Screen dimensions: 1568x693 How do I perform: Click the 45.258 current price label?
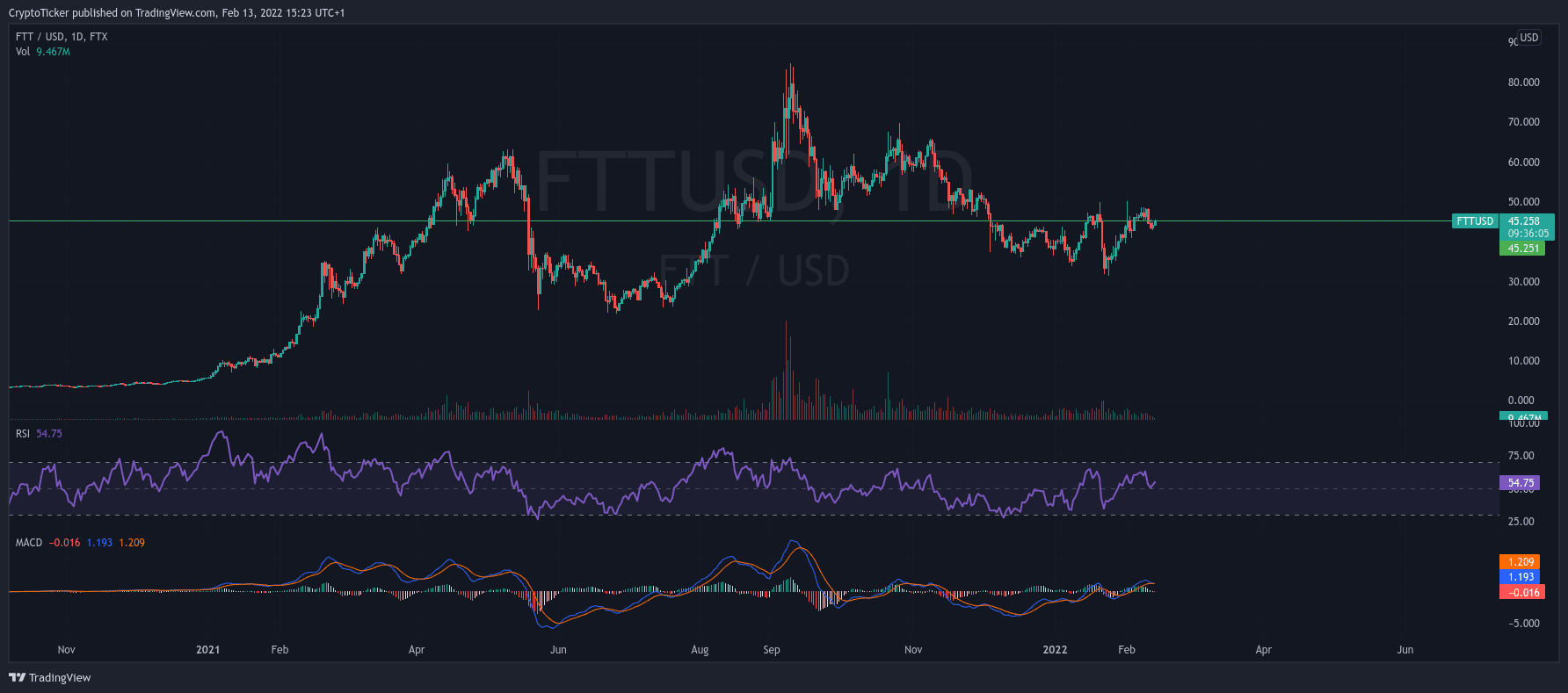(x=1525, y=221)
